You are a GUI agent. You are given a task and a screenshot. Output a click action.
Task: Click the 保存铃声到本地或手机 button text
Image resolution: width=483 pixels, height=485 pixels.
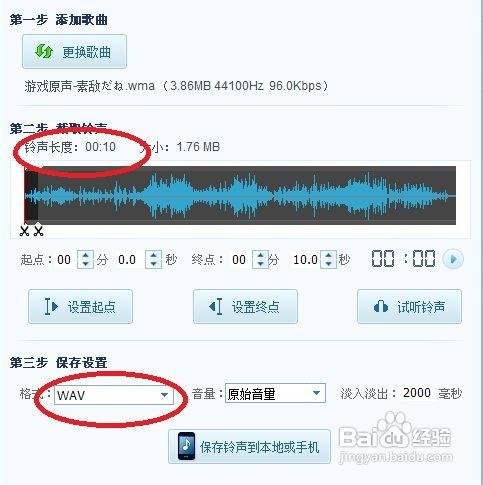click(259, 447)
